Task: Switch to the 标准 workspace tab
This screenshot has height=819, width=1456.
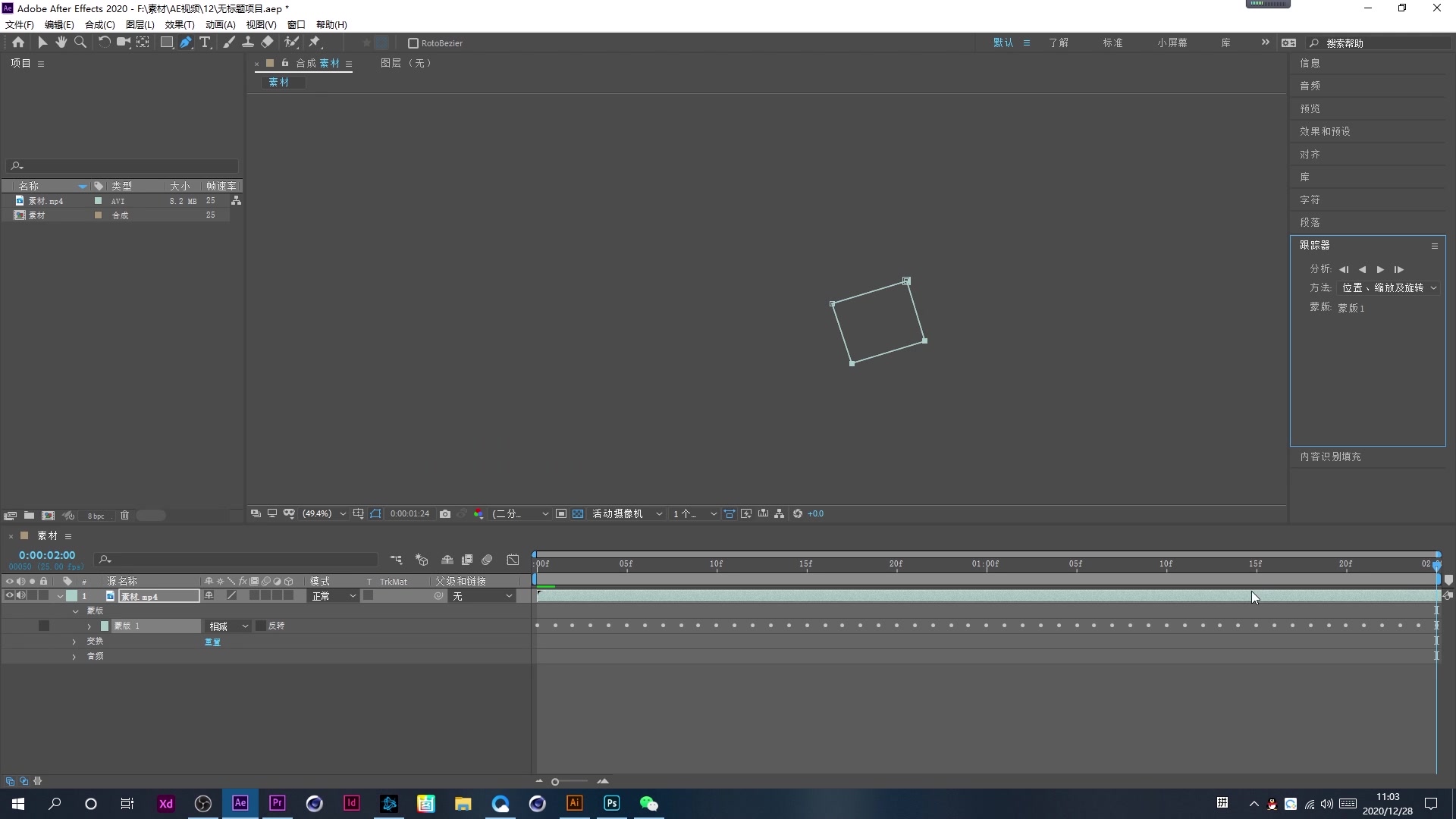Action: click(x=1112, y=42)
